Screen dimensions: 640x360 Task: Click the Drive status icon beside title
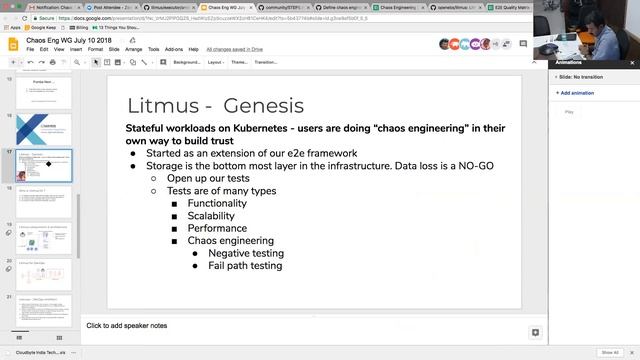tap(132, 40)
